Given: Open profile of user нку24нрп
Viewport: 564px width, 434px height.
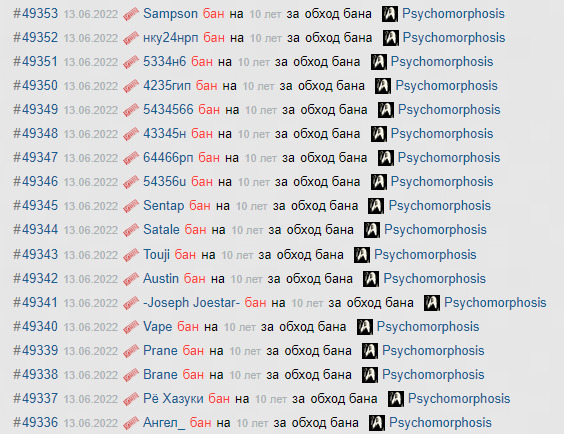Looking at the screenshot, I should point(170,38).
